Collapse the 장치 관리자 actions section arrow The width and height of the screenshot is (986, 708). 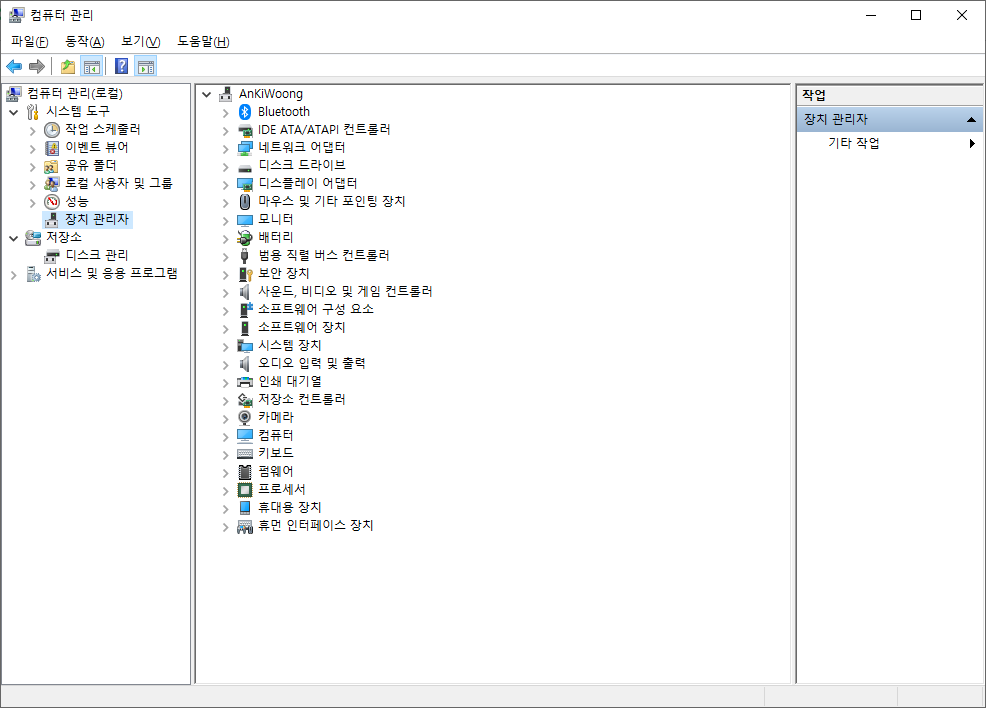pyautogui.click(x=972, y=119)
